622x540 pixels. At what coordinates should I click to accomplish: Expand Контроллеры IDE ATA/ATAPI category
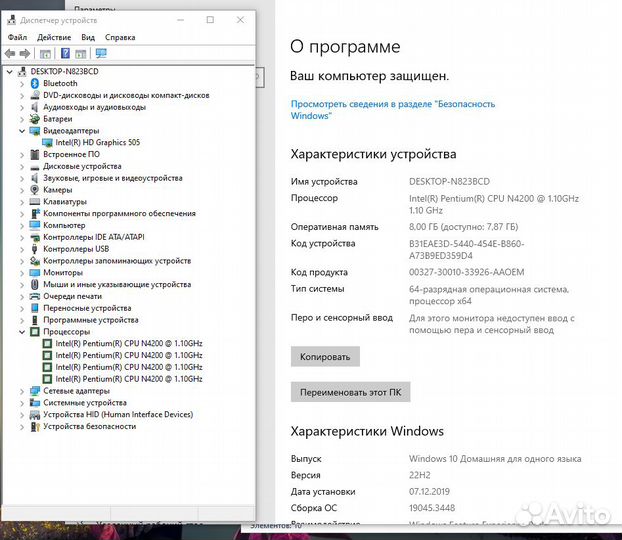pos(22,238)
